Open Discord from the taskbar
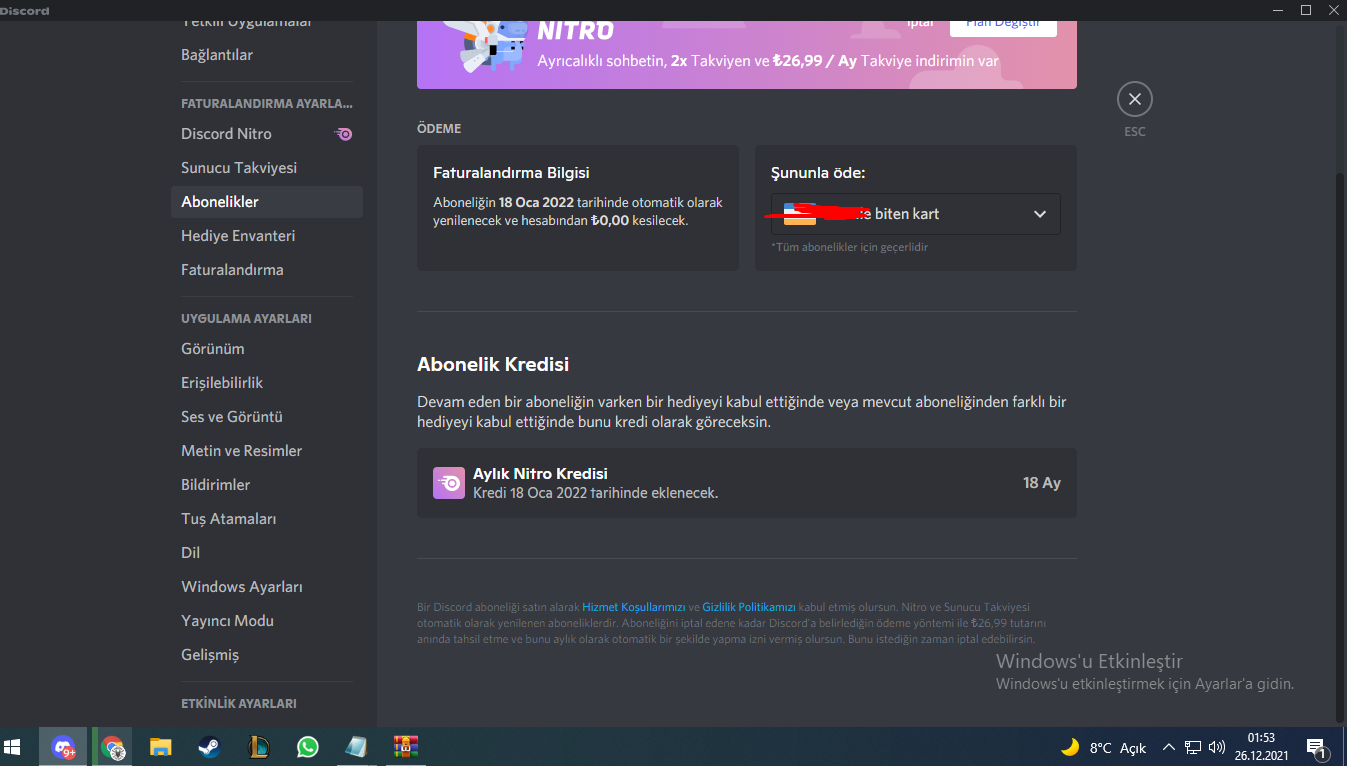The image size is (1347, 766). (64, 747)
